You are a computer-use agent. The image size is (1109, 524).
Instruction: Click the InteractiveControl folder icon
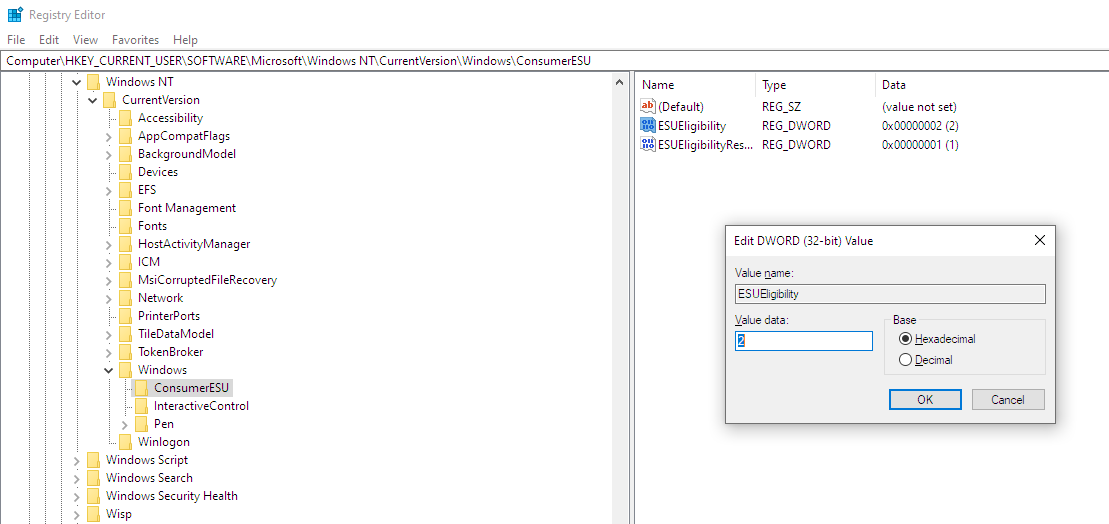tap(141, 406)
